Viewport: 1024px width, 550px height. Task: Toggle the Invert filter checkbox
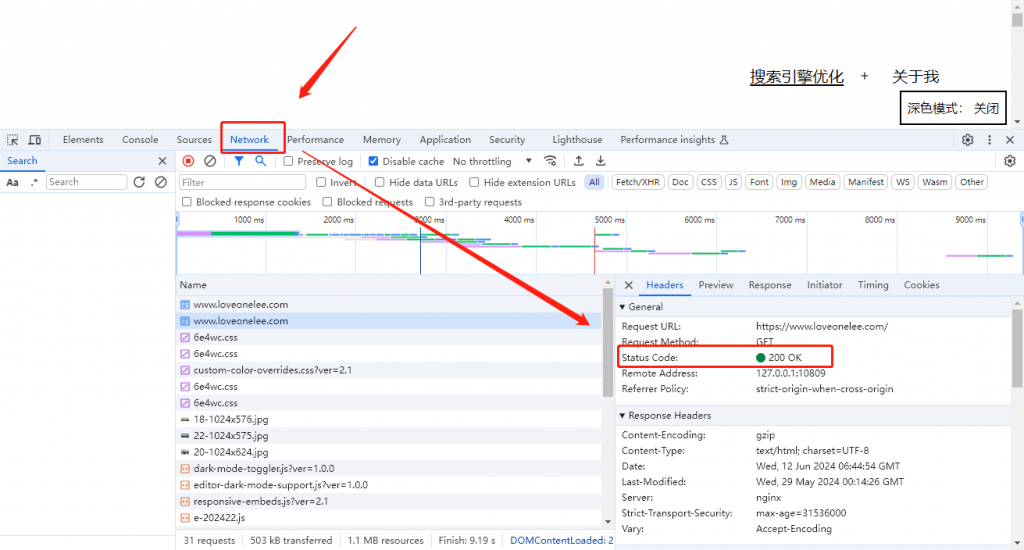pyautogui.click(x=321, y=182)
